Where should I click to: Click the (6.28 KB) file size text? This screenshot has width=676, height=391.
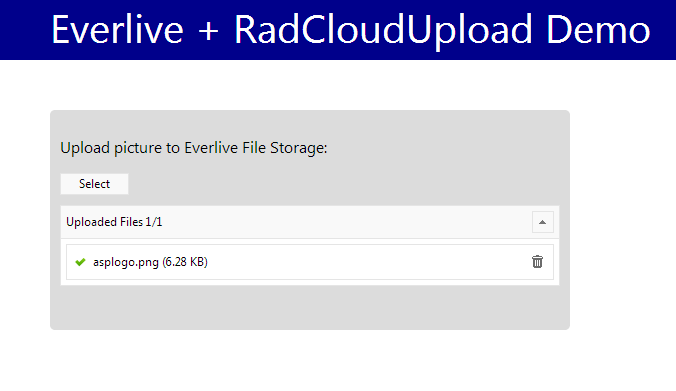185,262
